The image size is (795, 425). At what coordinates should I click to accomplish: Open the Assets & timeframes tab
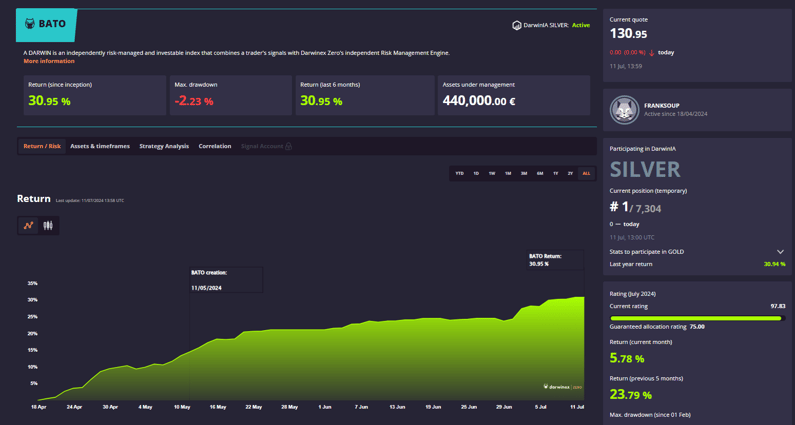click(x=100, y=147)
